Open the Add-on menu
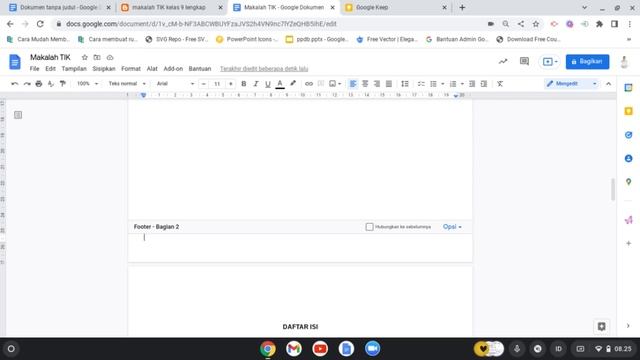The height and width of the screenshot is (360, 640). click(x=173, y=69)
